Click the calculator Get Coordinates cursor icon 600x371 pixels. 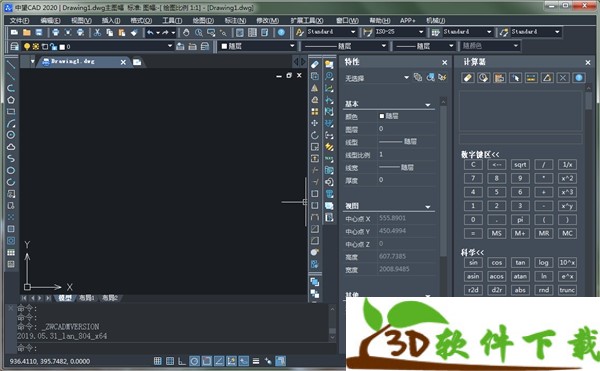(x=515, y=78)
